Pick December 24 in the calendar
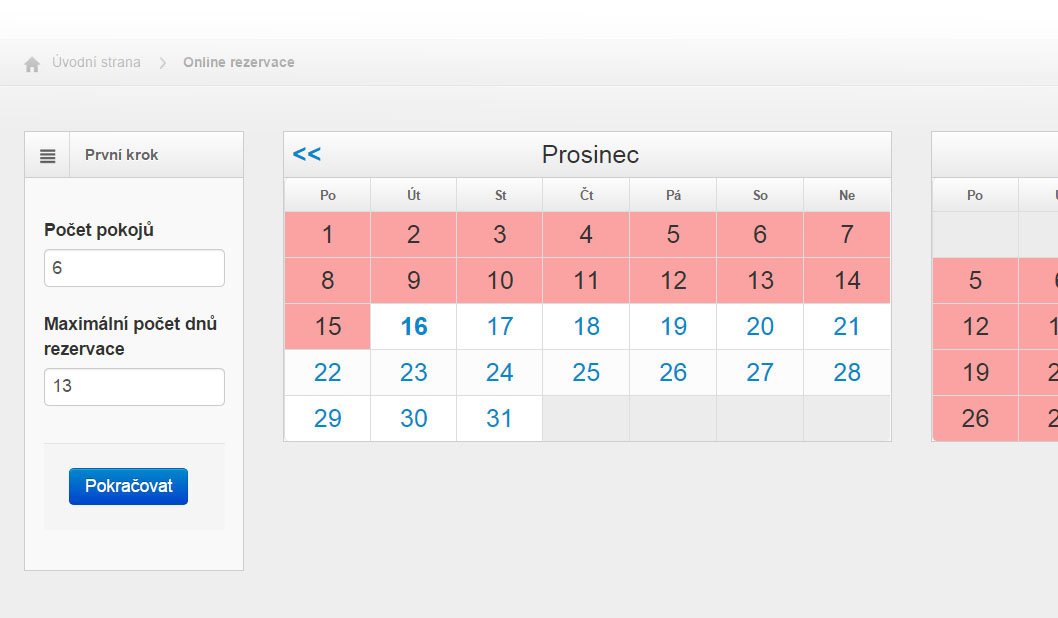This screenshot has width=1058, height=618. coord(500,372)
